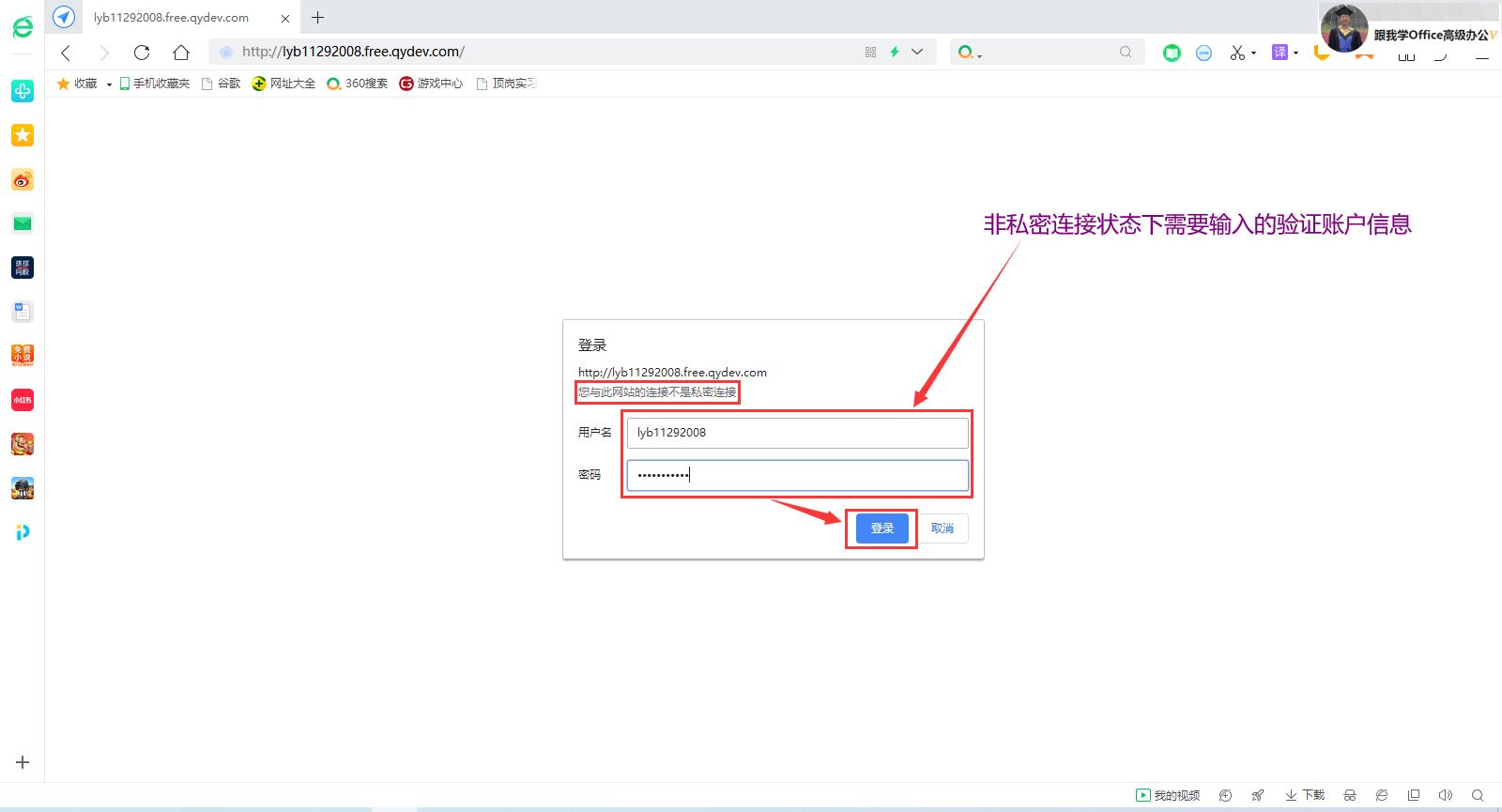The image size is (1502, 812).
Task: Click the accelerator clock-plus status icon
Action: pyautogui.click(x=1225, y=795)
